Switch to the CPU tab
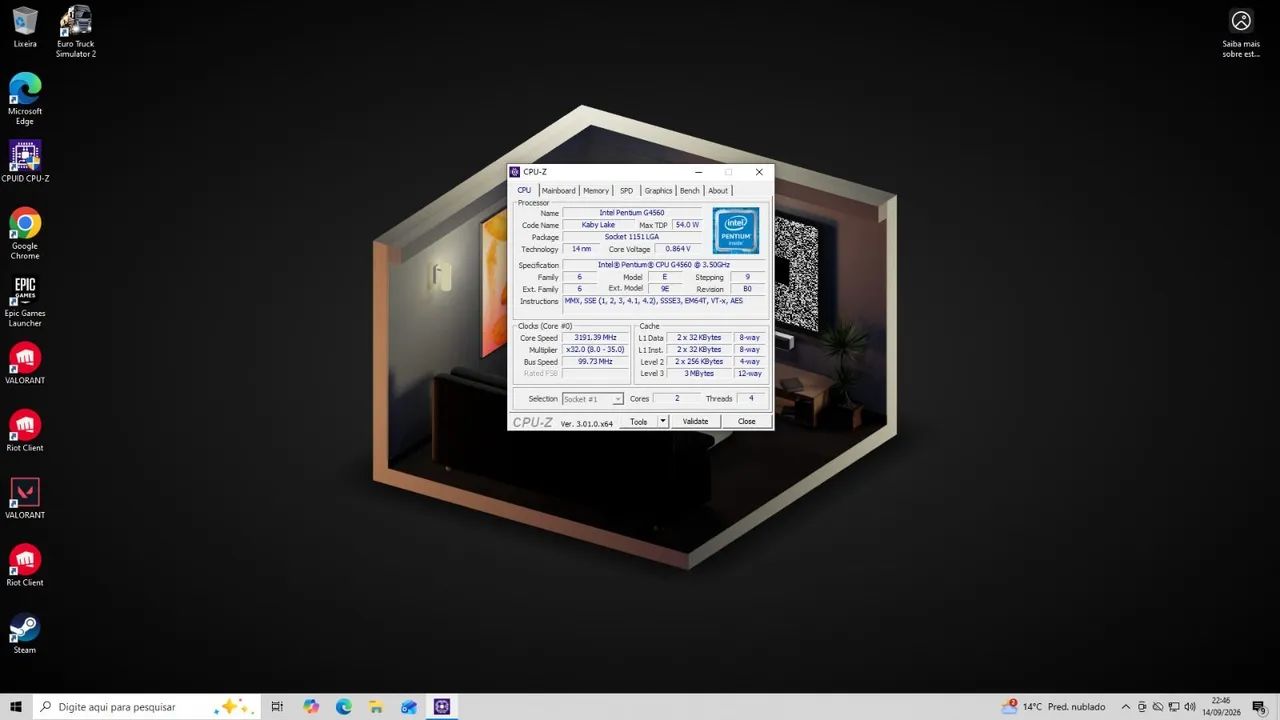 (524, 191)
